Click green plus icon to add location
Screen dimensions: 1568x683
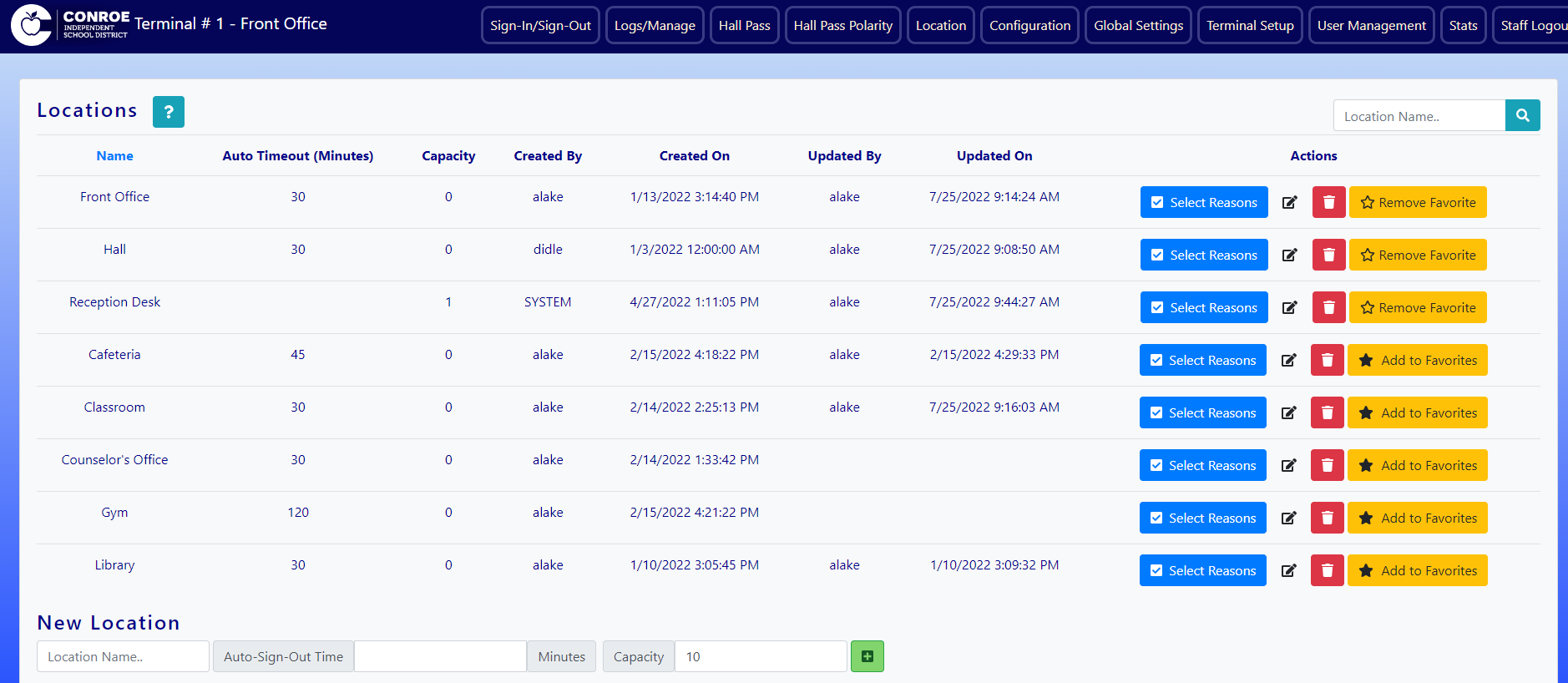[x=867, y=656]
